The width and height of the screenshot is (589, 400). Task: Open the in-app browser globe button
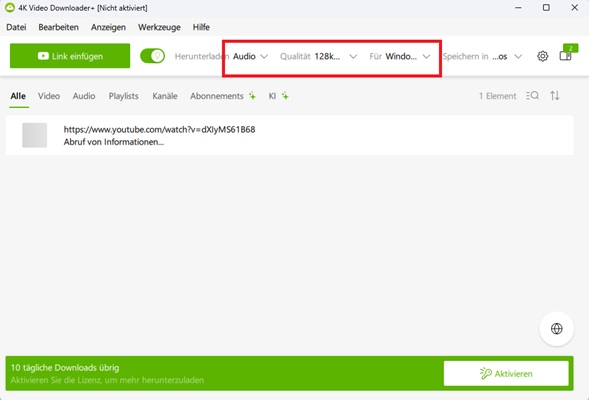click(556, 329)
